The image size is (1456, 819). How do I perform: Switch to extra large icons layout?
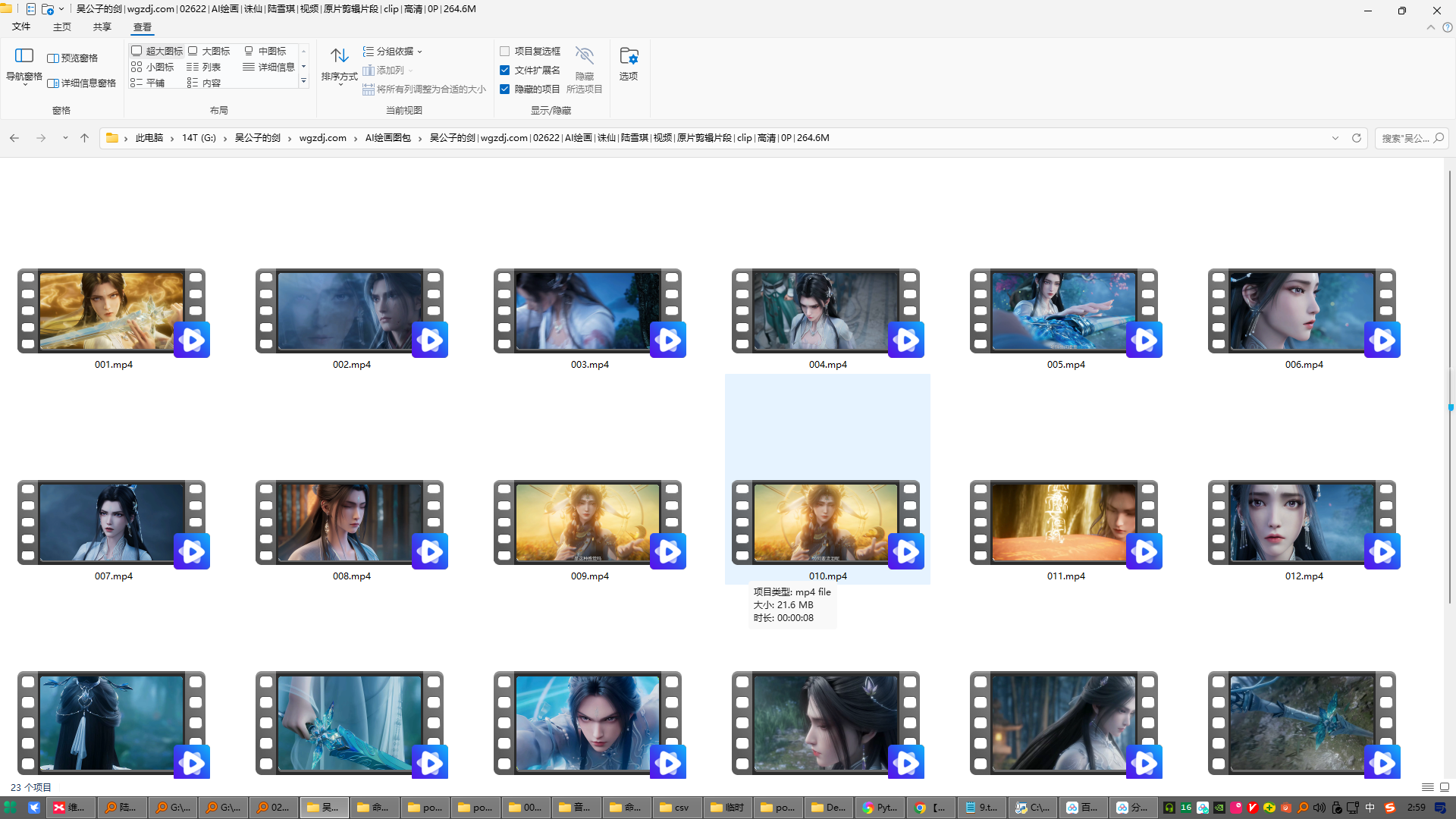point(157,51)
